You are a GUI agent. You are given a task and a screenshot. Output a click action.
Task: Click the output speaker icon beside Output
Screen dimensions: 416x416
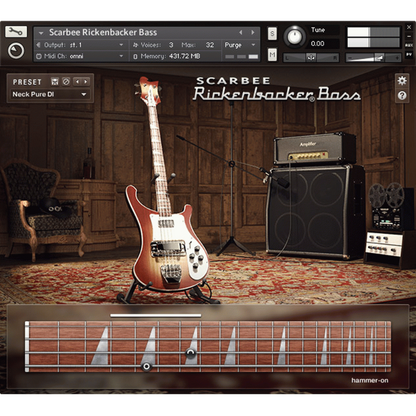click(39, 45)
